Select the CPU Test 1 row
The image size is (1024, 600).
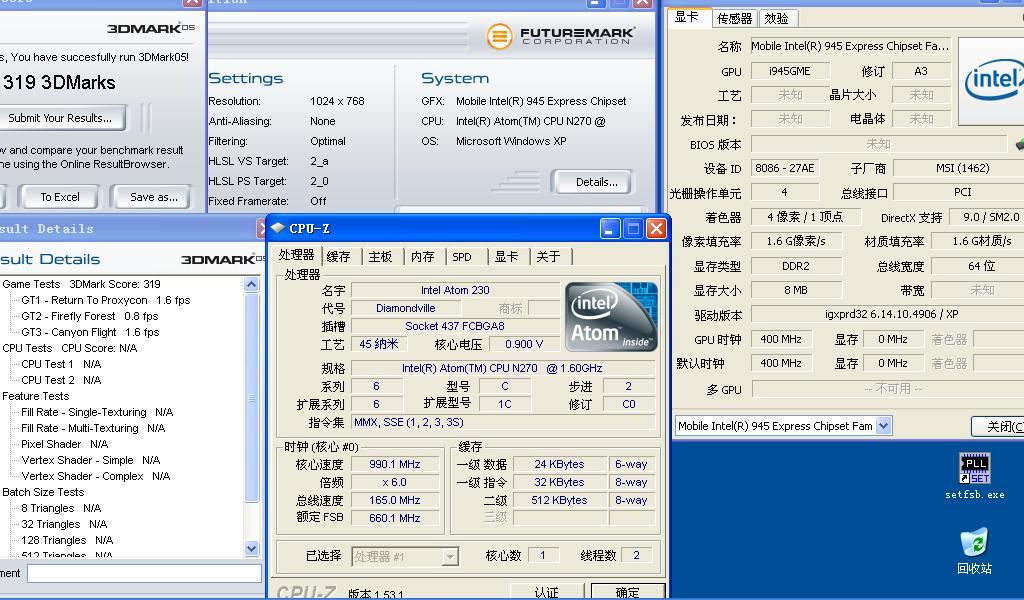(x=61, y=364)
